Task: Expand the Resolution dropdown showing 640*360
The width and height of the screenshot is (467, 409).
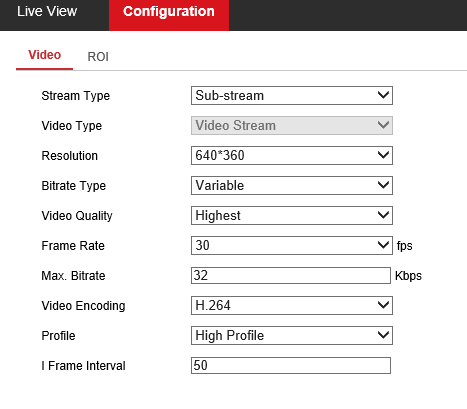Action: click(292, 156)
